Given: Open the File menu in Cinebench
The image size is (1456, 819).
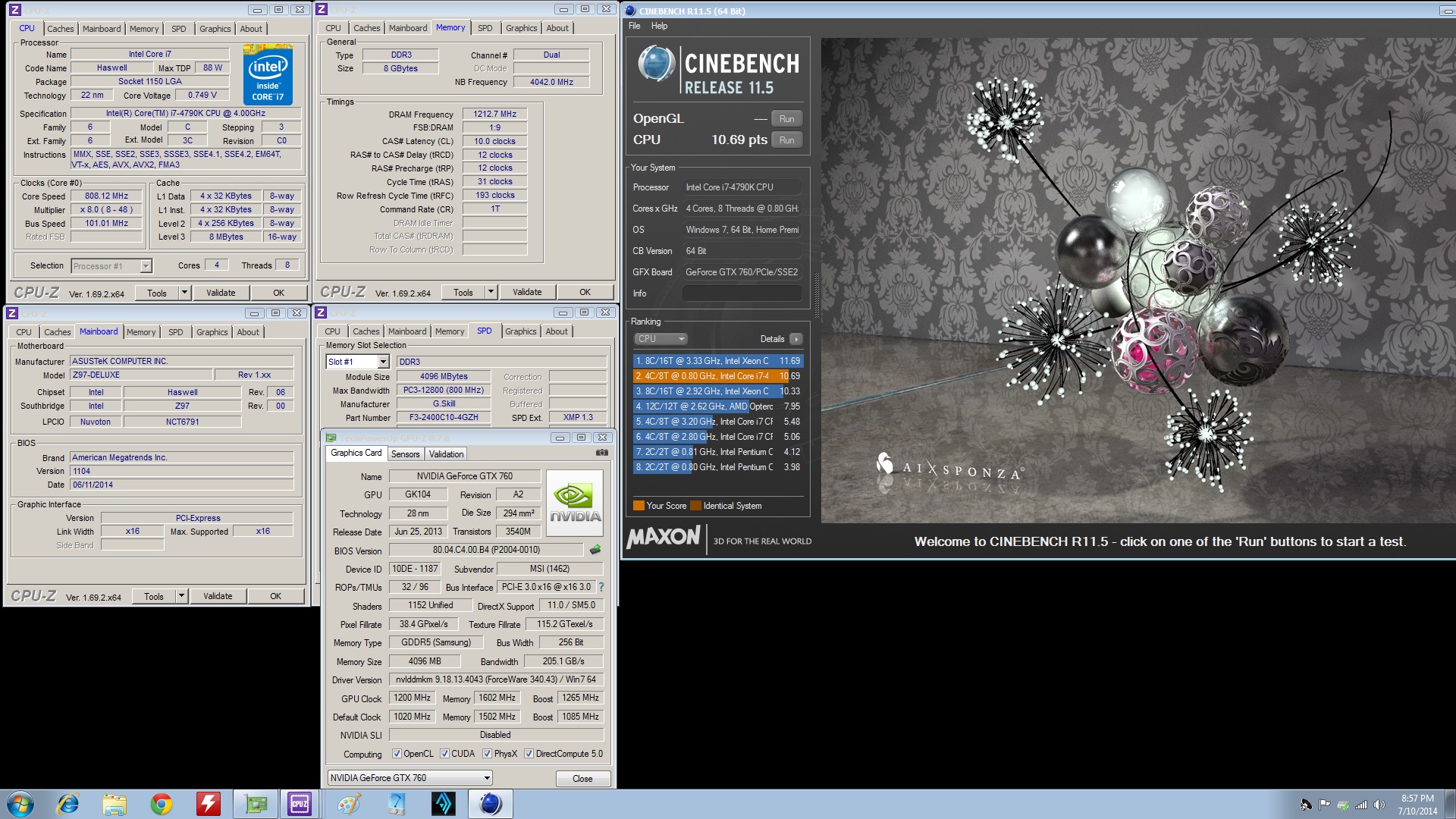Looking at the screenshot, I should tap(635, 26).
